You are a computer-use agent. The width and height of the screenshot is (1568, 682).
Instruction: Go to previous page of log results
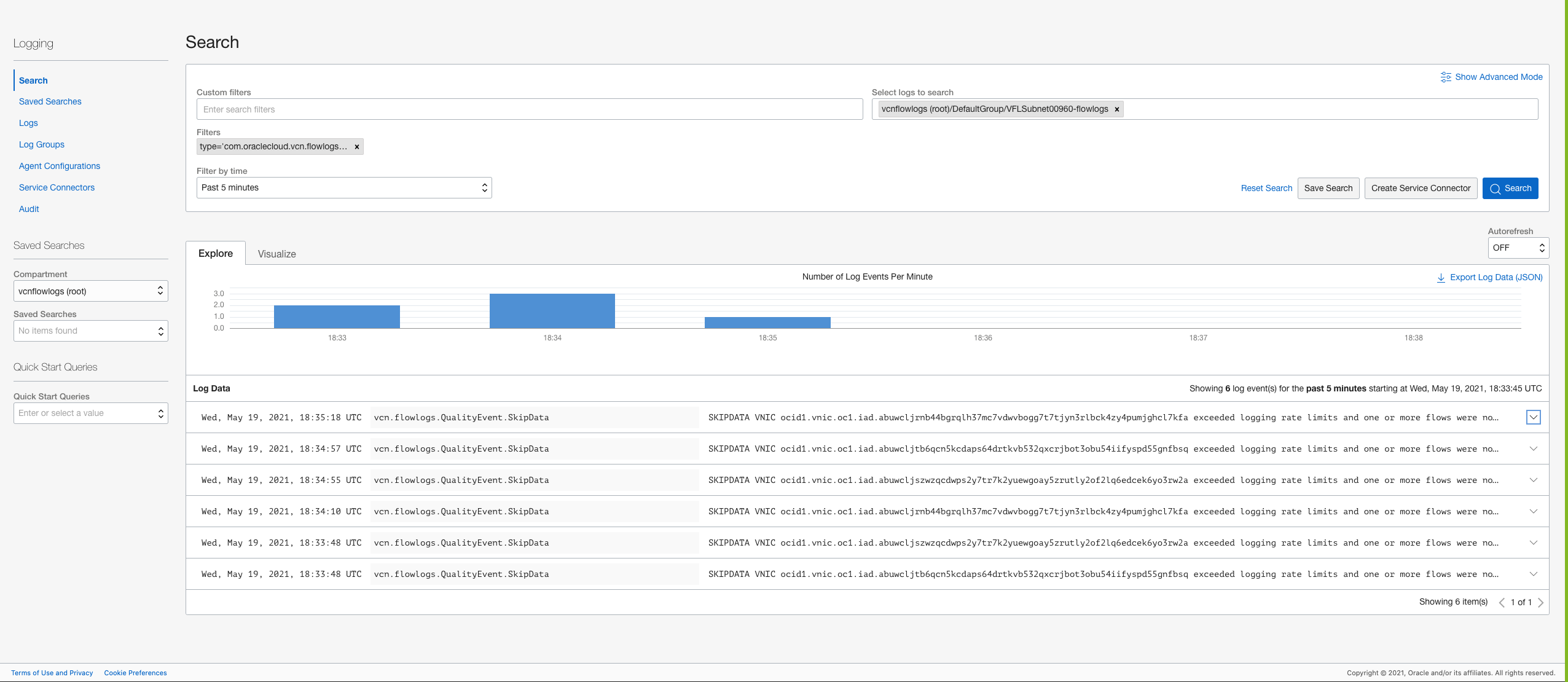tap(1502, 603)
